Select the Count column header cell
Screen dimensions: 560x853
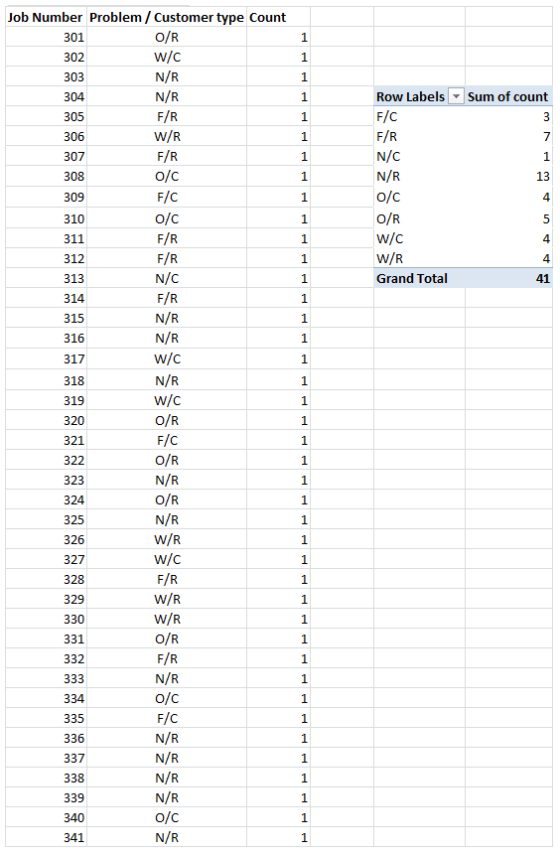[x=278, y=17]
